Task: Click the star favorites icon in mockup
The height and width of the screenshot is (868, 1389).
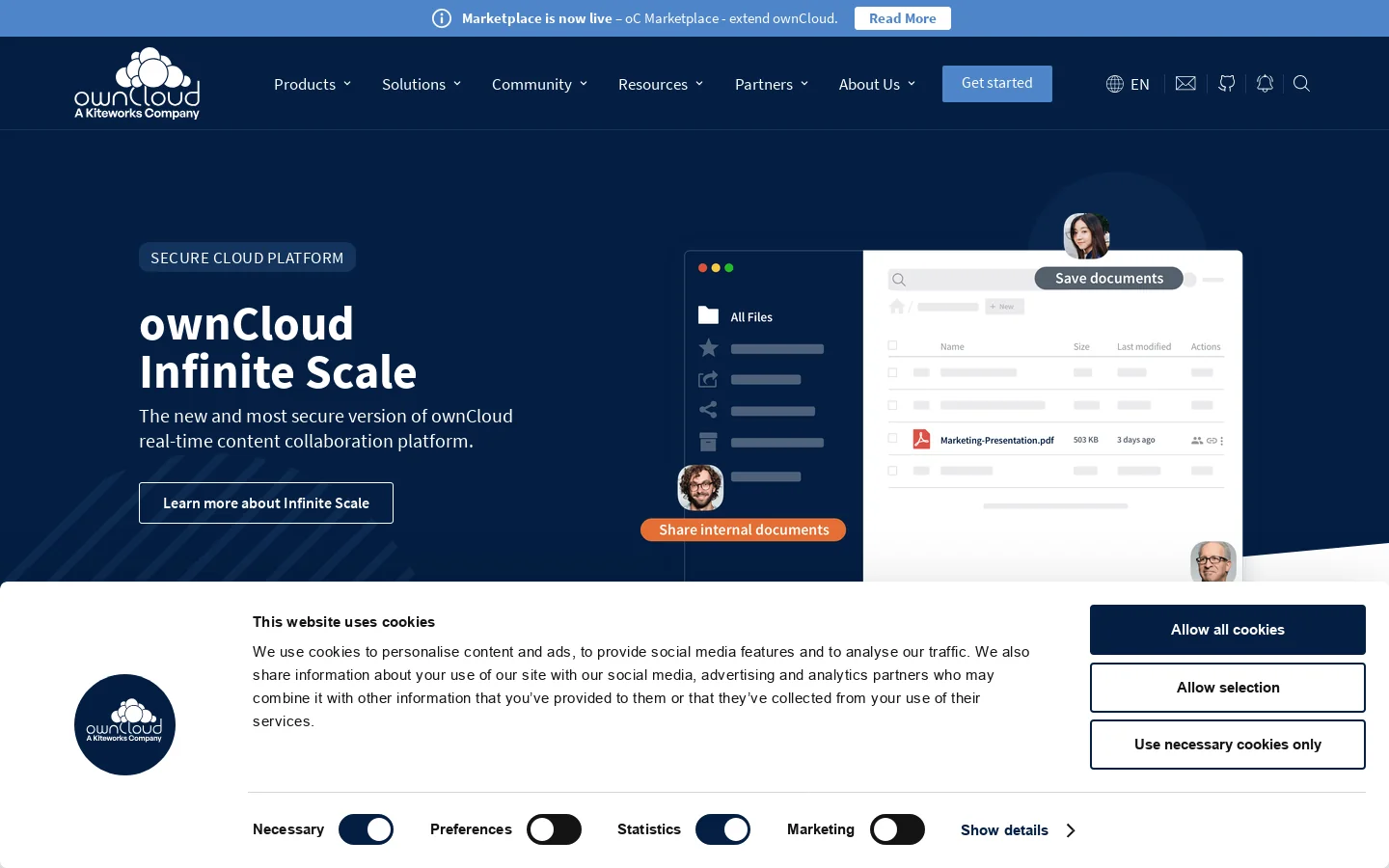Action: pyautogui.click(x=708, y=348)
